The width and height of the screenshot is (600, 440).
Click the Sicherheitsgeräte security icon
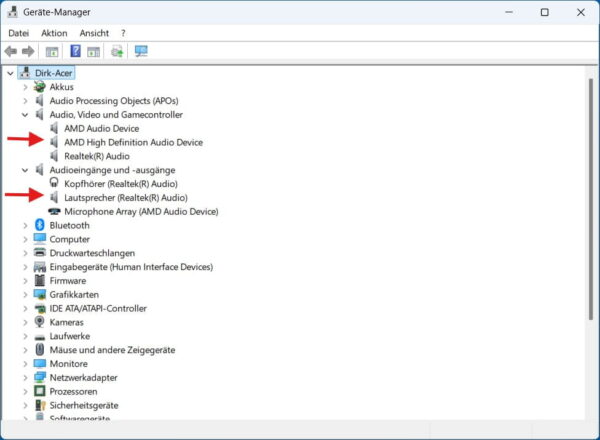tap(40, 405)
